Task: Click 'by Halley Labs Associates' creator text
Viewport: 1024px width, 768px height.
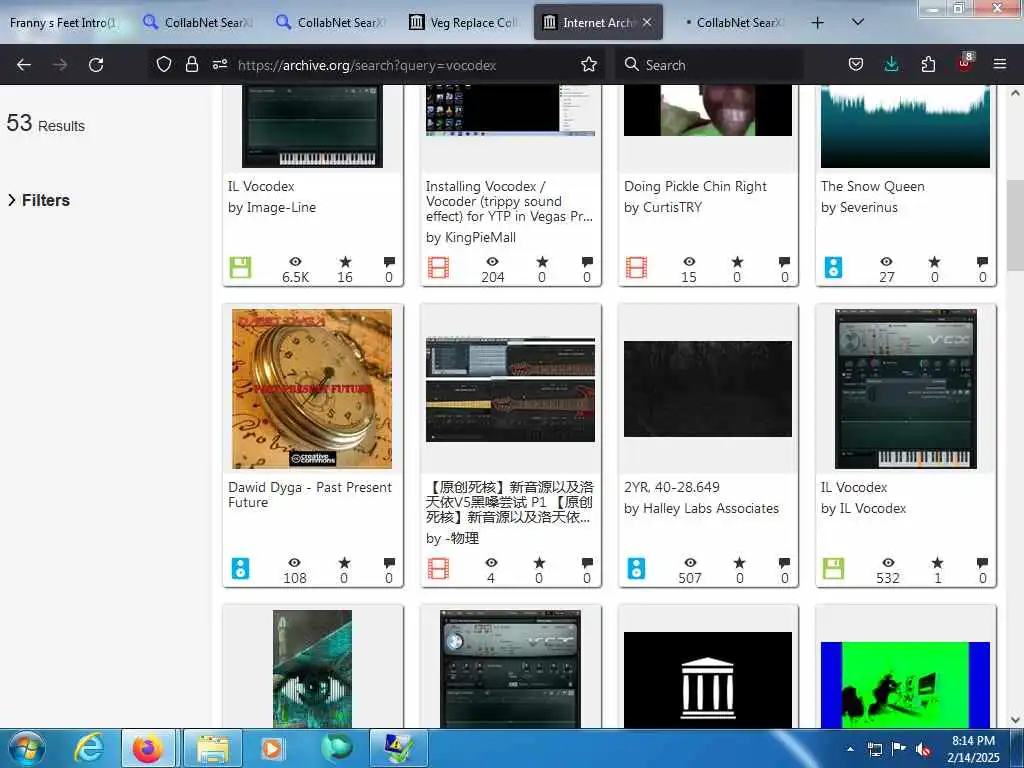Action: (x=701, y=508)
